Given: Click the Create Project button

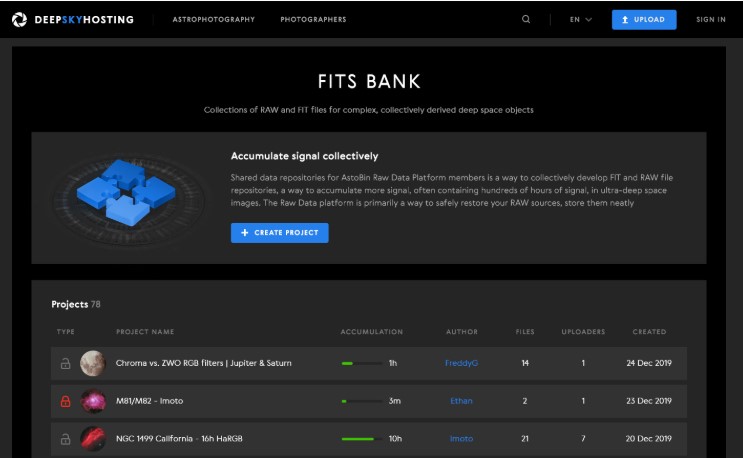Looking at the screenshot, I should 279,233.
